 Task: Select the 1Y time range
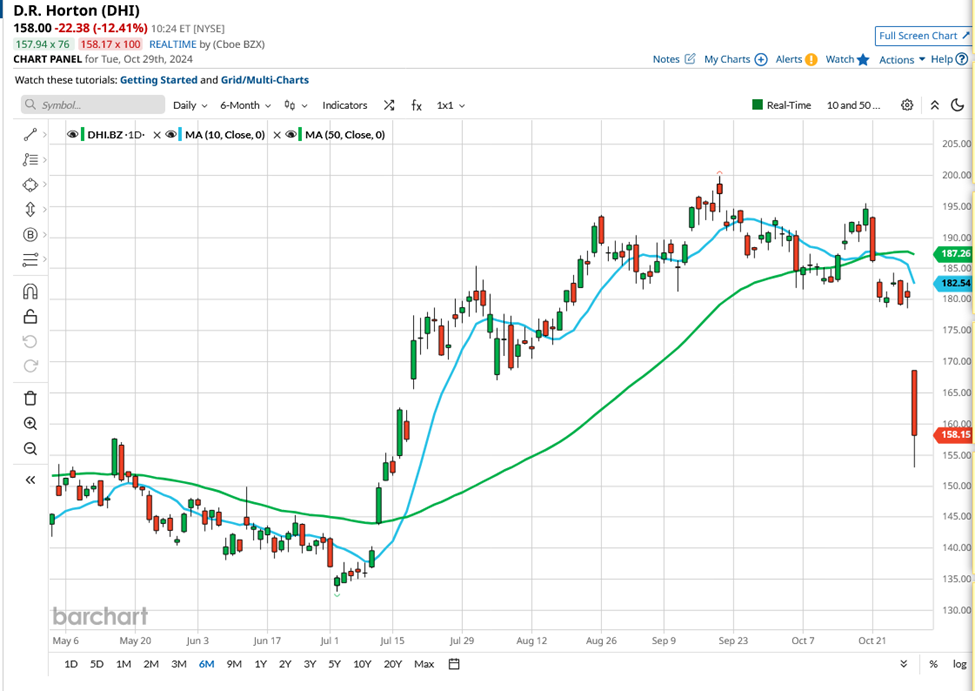coord(260,664)
